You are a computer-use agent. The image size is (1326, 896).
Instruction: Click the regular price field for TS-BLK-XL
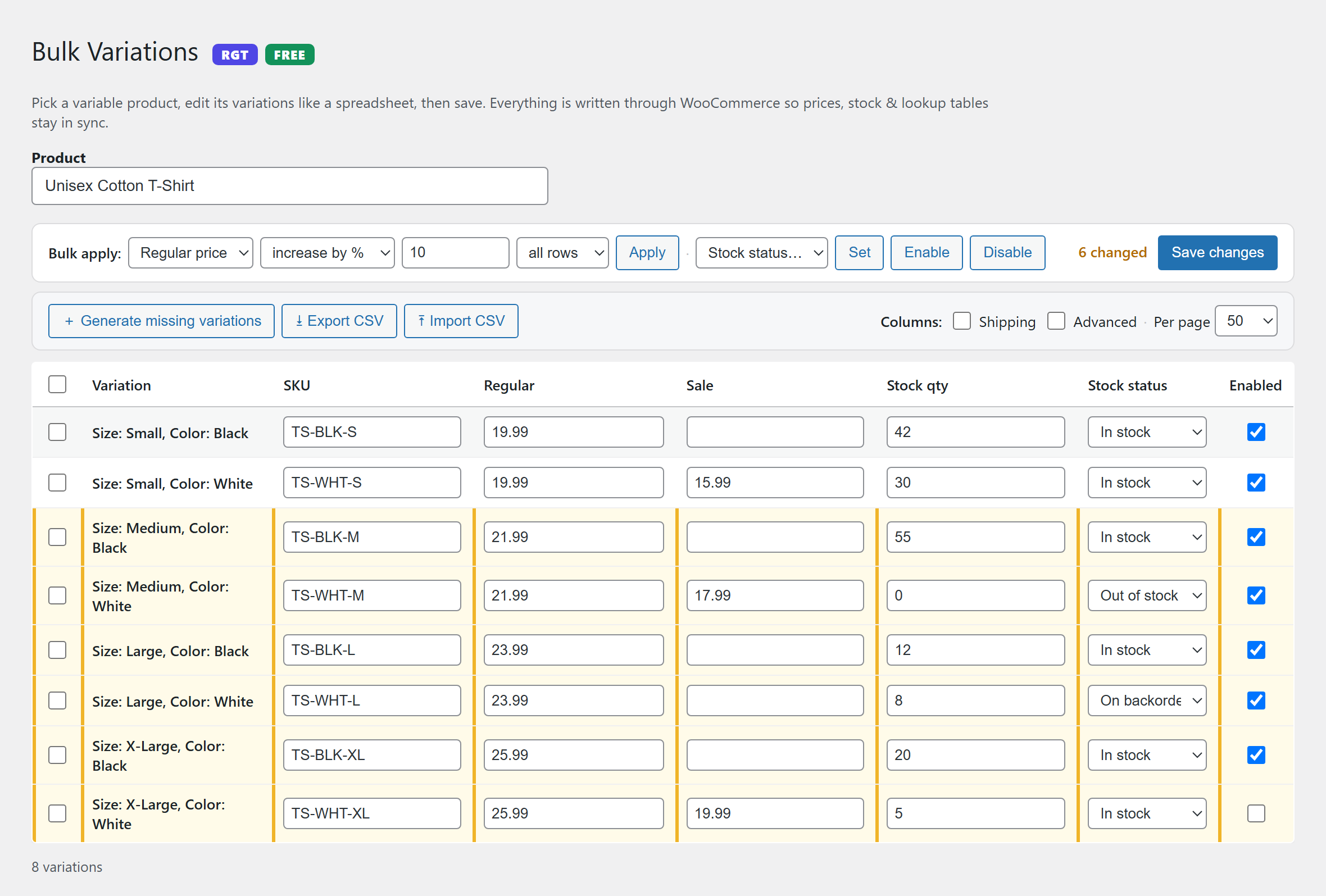[574, 755]
